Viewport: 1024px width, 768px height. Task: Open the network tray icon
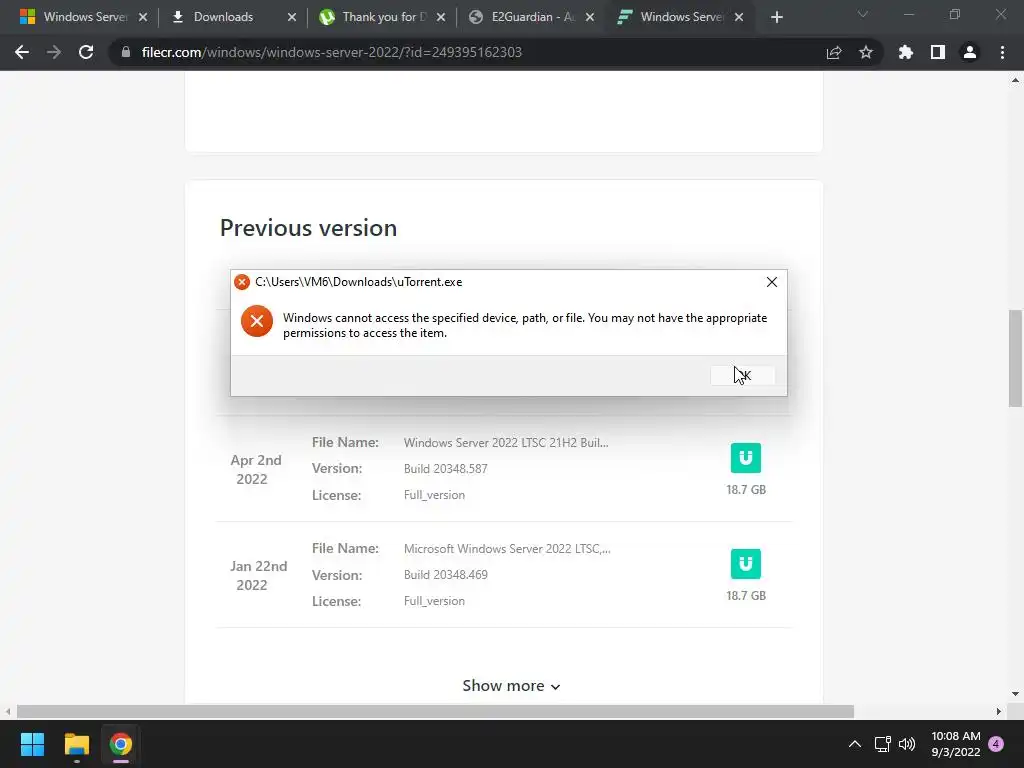coord(882,744)
